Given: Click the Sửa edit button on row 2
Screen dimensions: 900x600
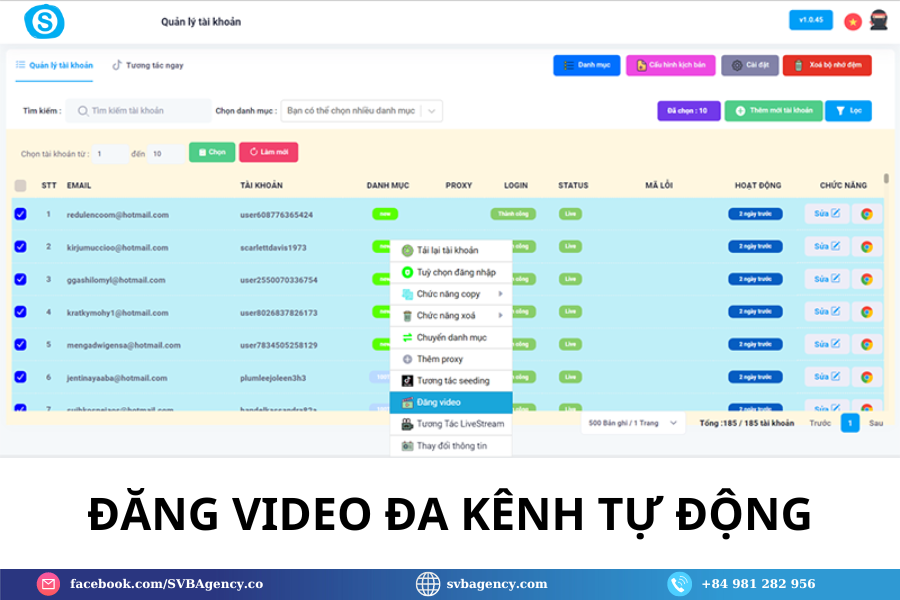Looking at the screenshot, I should click(x=827, y=247).
